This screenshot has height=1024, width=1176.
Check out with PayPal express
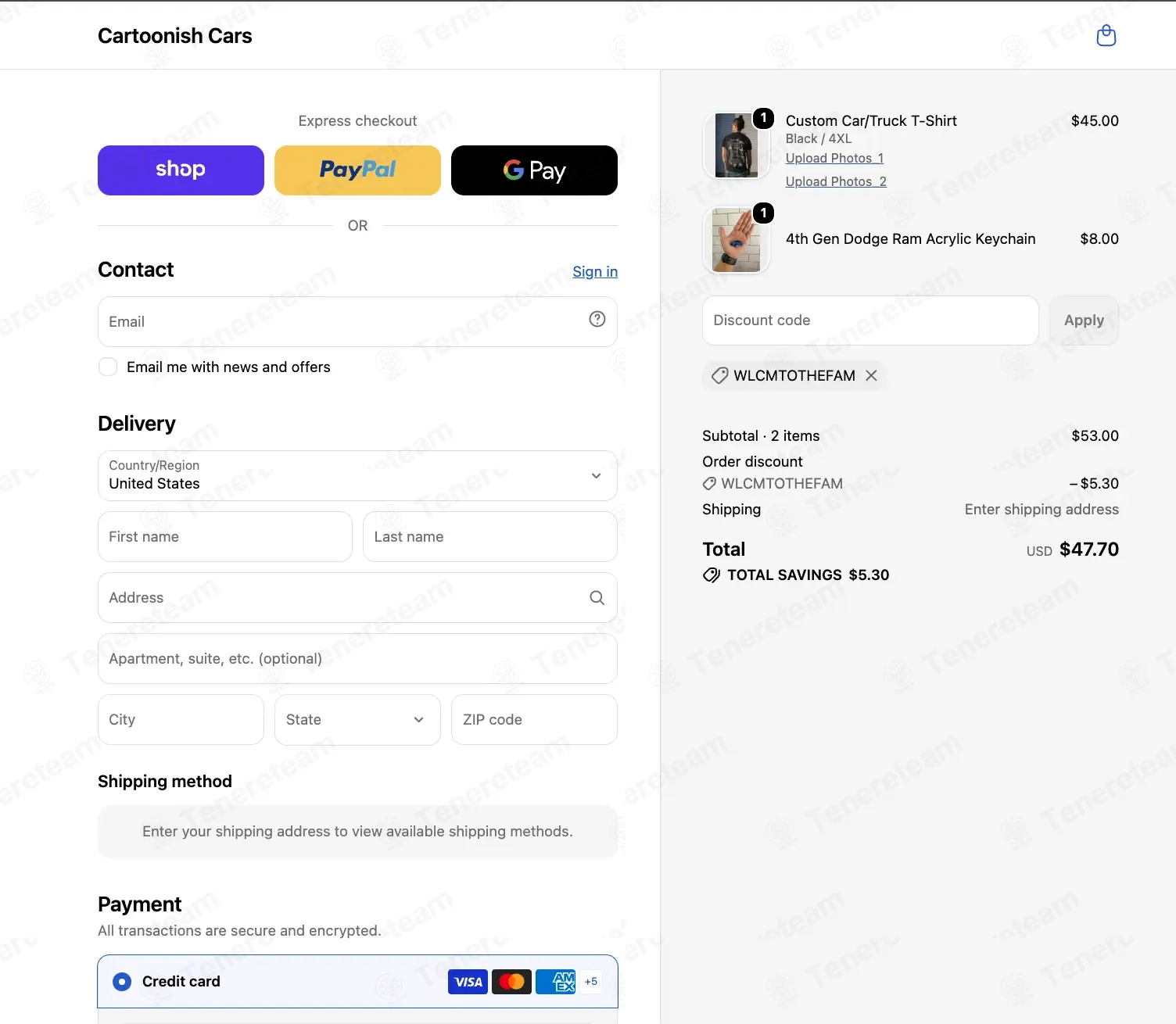click(x=357, y=170)
